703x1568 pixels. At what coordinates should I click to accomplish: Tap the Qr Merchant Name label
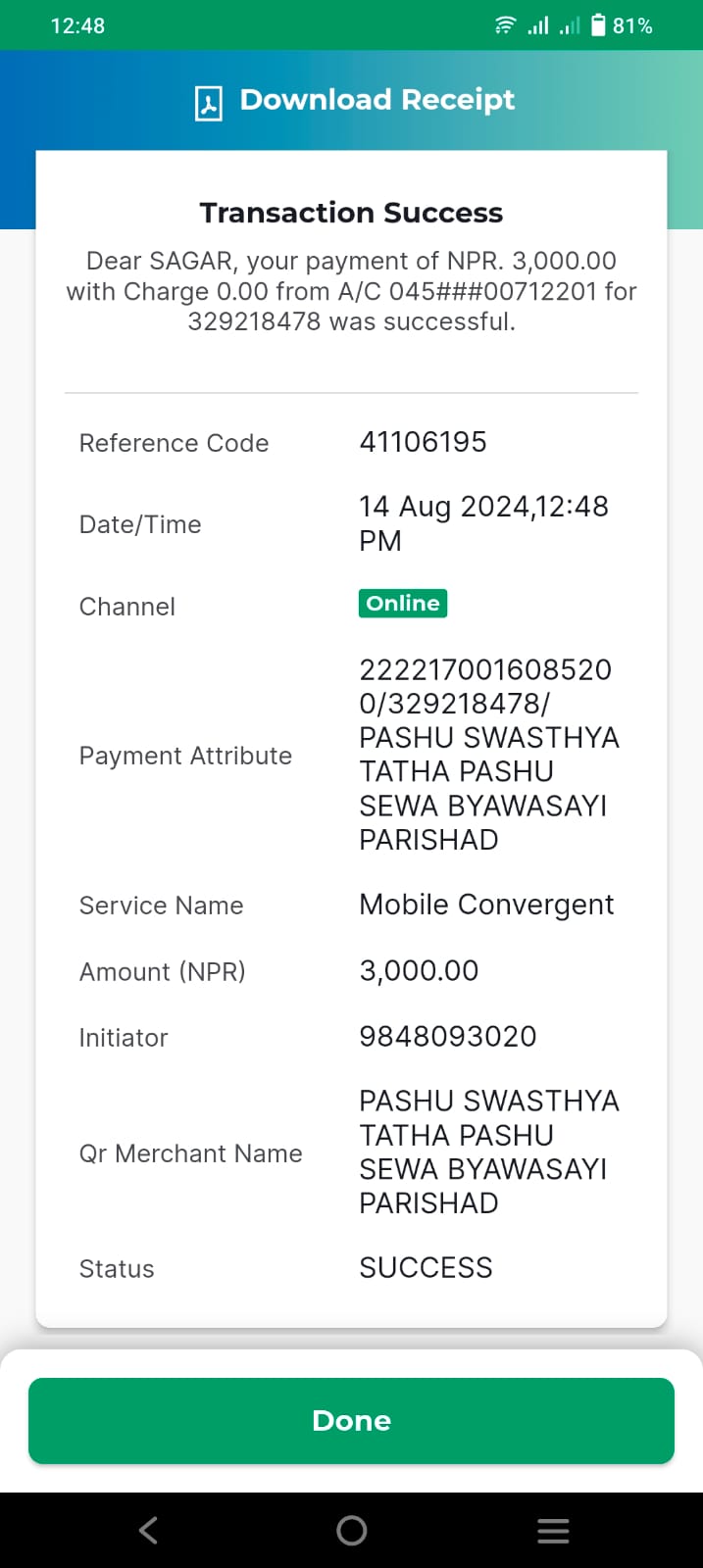click(190, 1153)
